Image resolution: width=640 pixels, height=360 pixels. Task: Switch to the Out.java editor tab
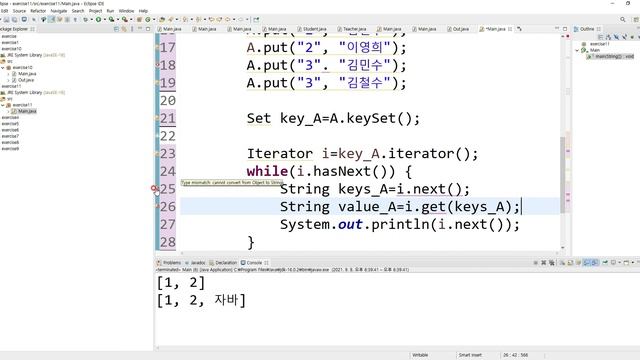pyautogui.click(x=458, y=29)
